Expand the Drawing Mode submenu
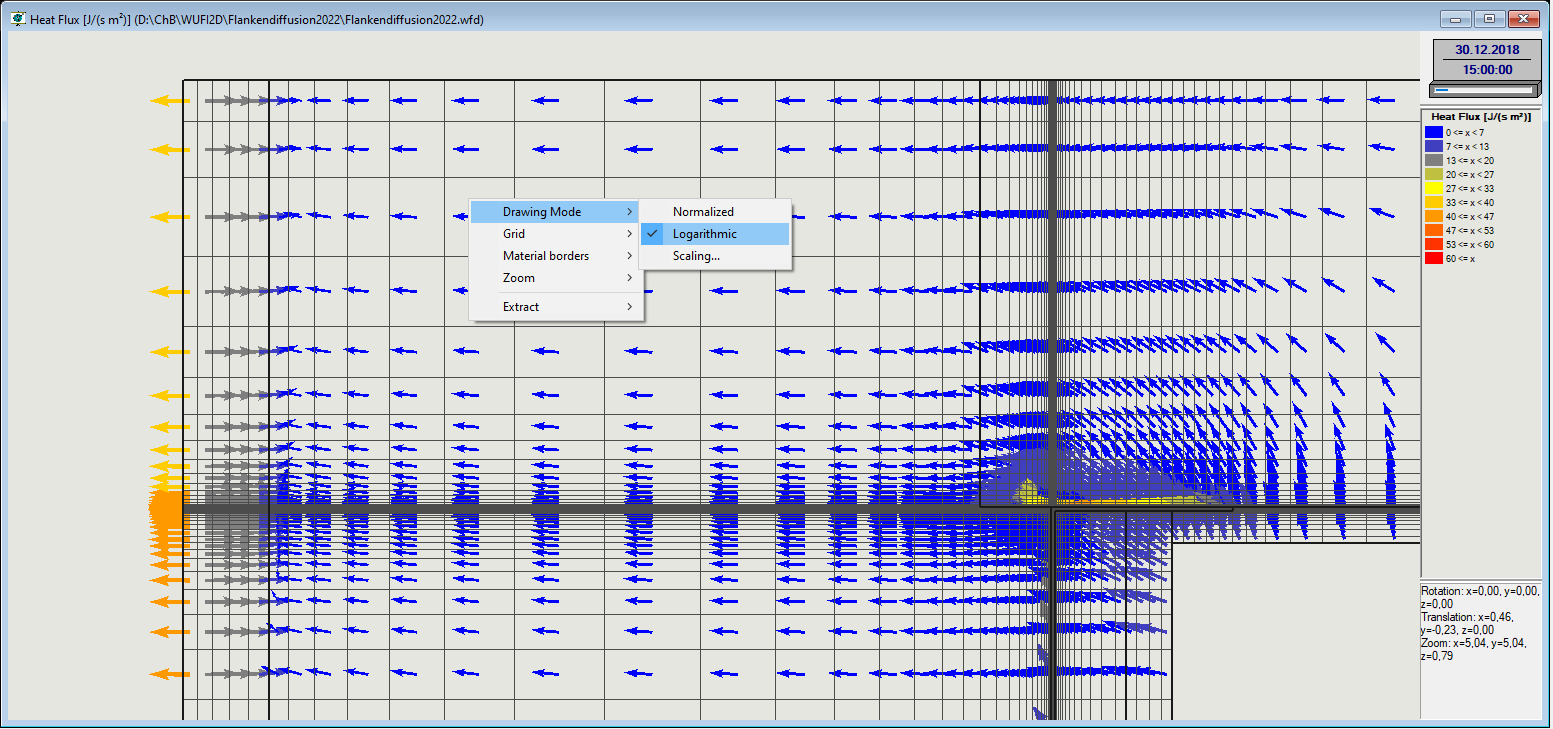 click(x=540, y=211)
